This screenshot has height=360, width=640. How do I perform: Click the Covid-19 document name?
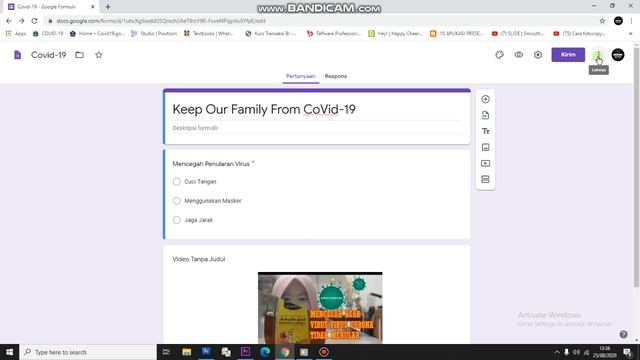point(49,55)
